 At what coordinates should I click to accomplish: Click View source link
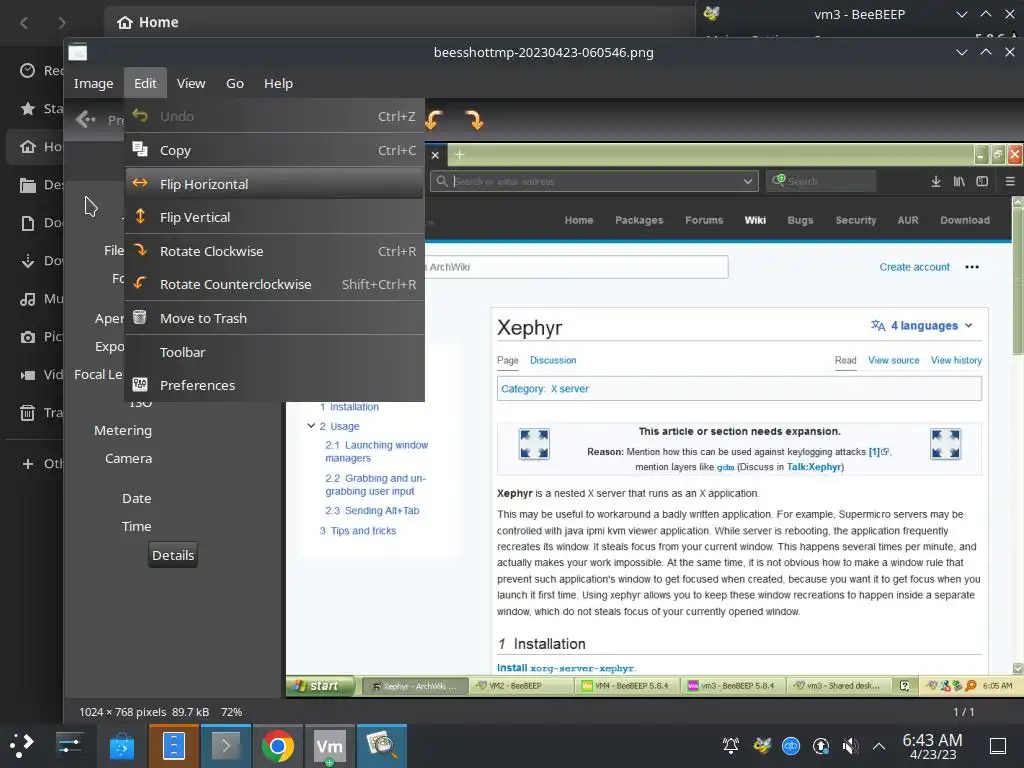[893, 360]
